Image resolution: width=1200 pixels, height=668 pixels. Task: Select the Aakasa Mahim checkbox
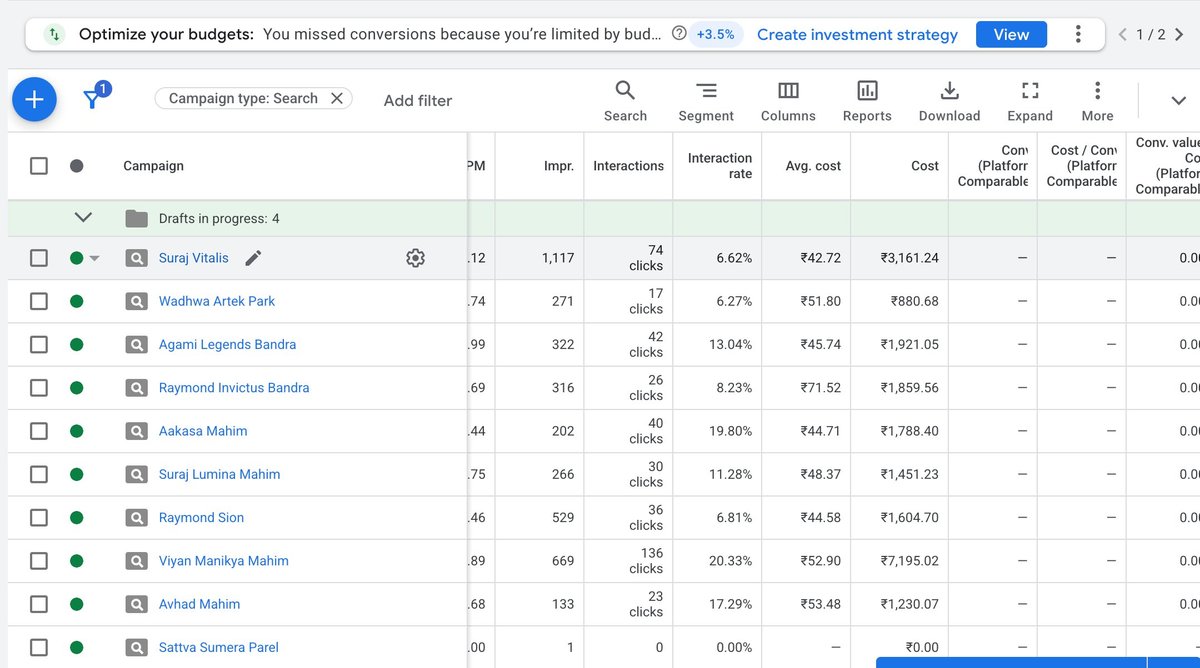coord(38,431)
